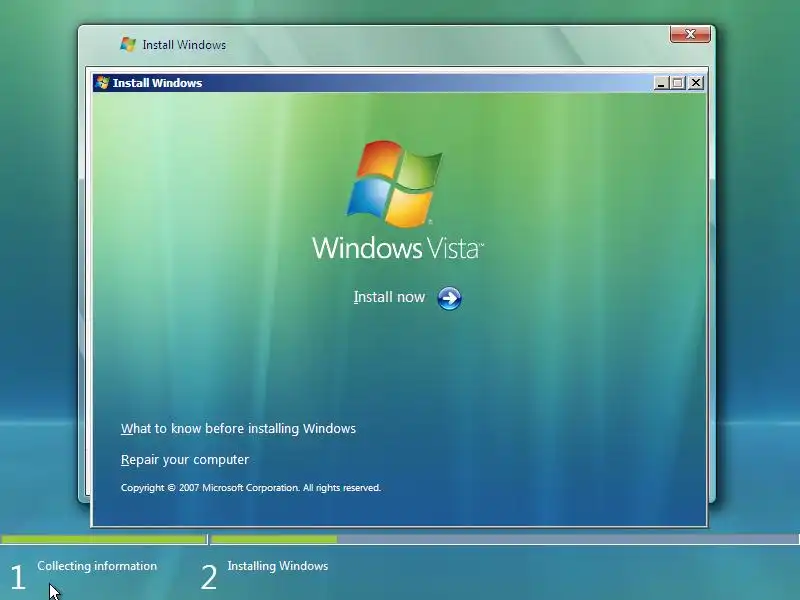Minimize the inner Install Windows window
The width and height of the screenshot is (800, 600).
[x=661, y=83]
